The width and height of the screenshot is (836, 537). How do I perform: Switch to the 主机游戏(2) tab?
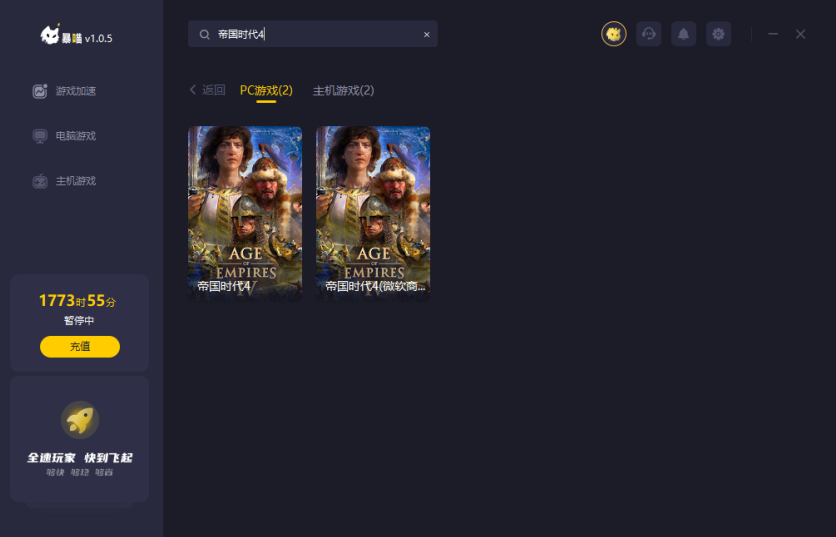click(x=343, y=91)
